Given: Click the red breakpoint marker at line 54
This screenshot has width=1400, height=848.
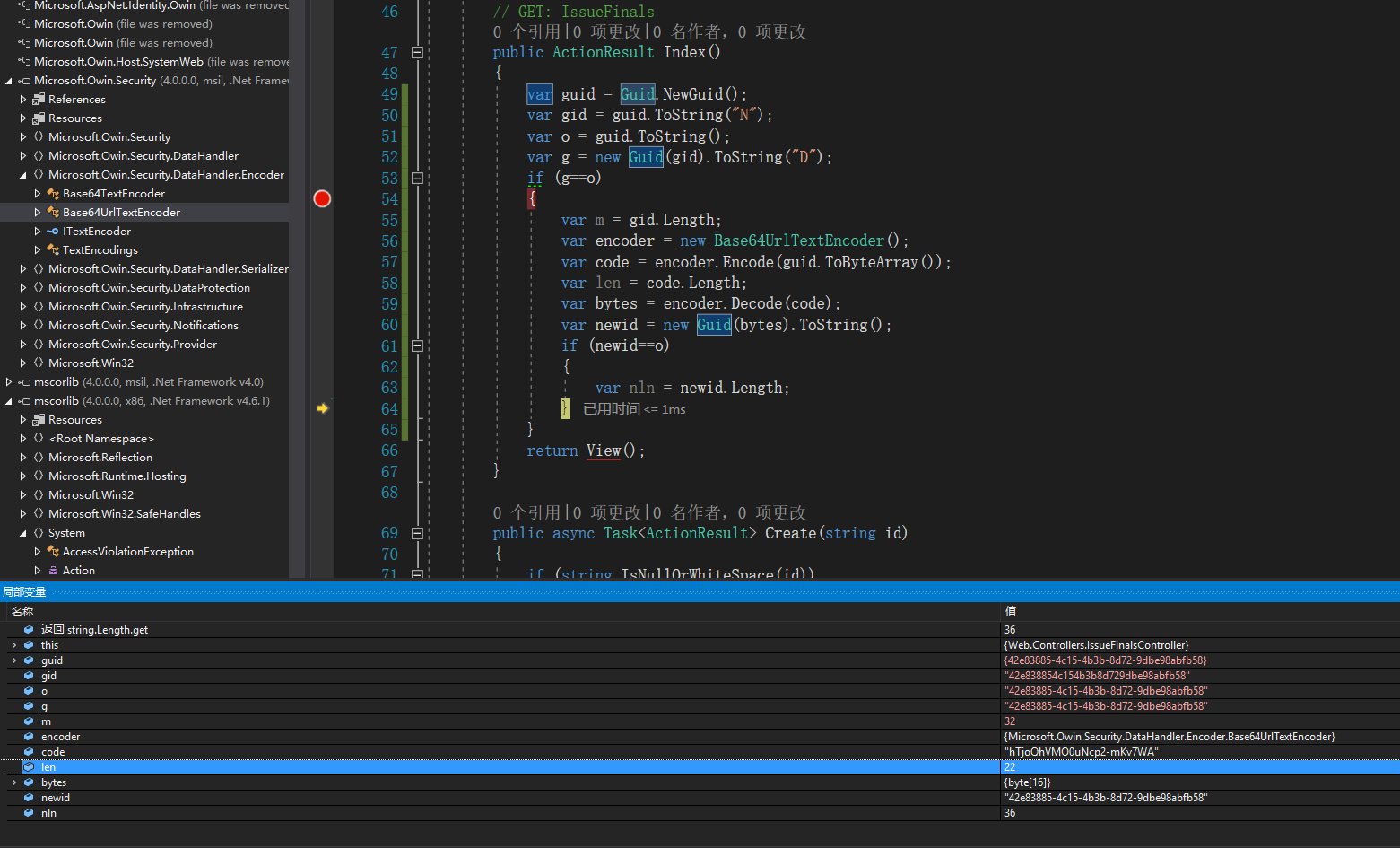Looking at the screenshot, I should (322, 198).
